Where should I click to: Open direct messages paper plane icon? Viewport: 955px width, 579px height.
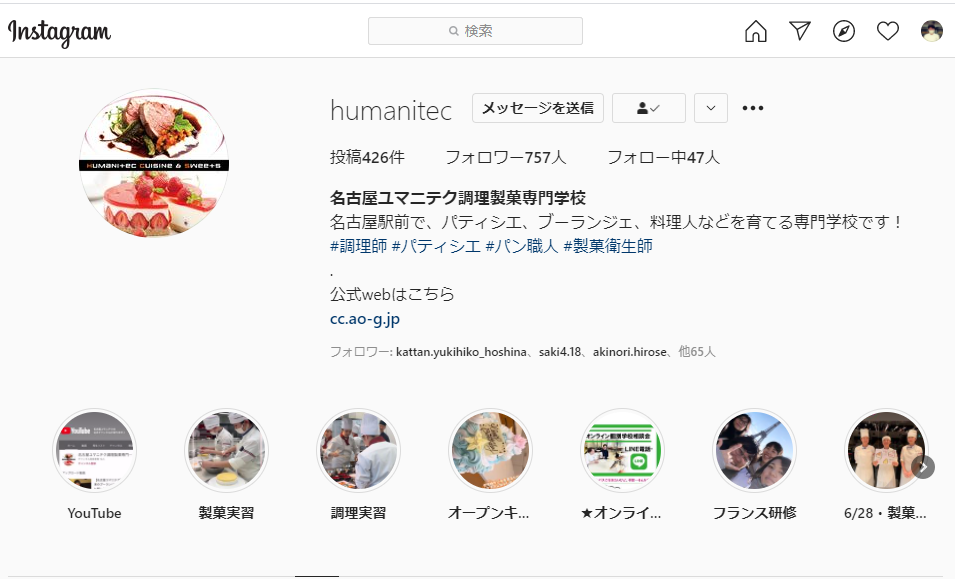(x=800, y=30)
